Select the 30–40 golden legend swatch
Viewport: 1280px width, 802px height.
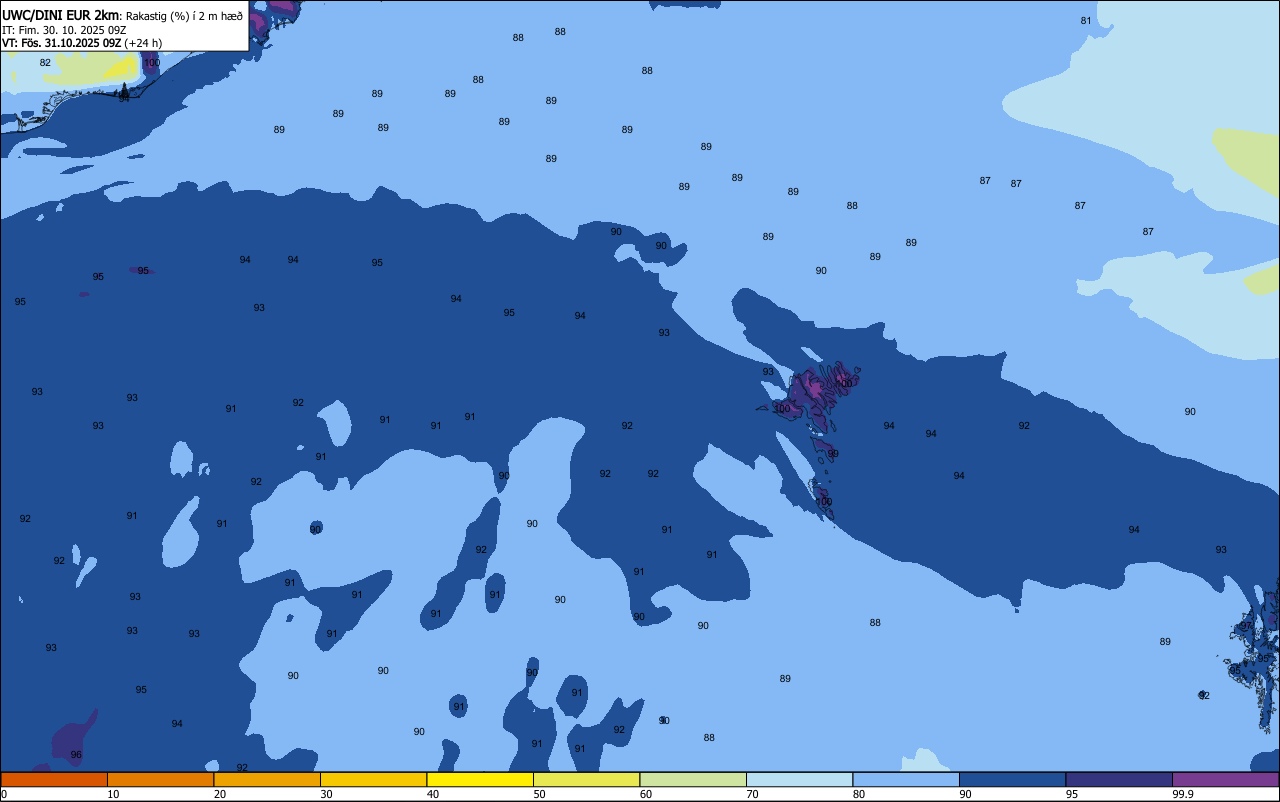tap(373, 779)
